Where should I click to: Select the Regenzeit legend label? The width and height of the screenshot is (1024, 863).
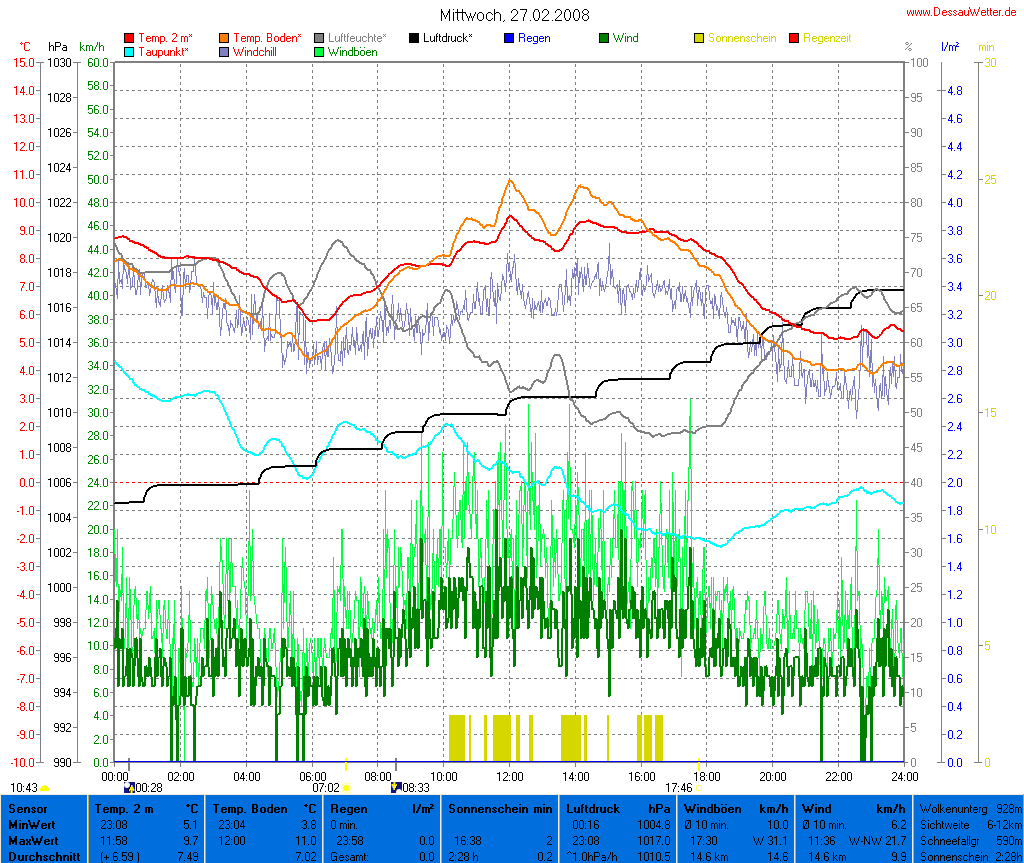point(827,38)
